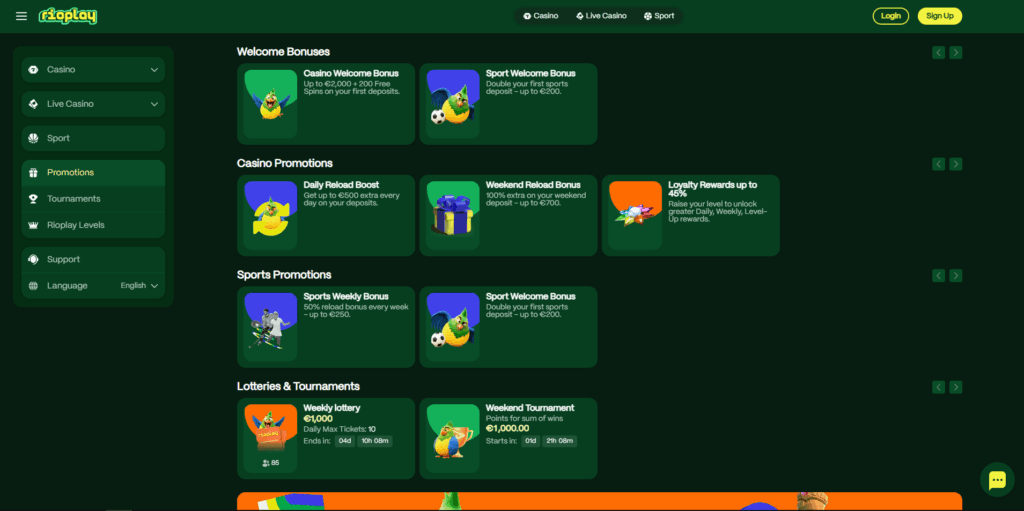Open Loyalty Rewards up to 45% promotion
Viewport: 1024px width, 511px height.
(x=712, y=189)
